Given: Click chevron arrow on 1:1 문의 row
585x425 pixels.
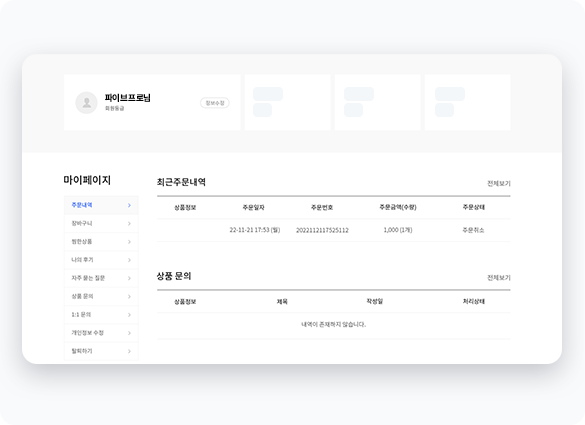Looking at the screenshot, I should pyautogui.click(x=129, y=315).
